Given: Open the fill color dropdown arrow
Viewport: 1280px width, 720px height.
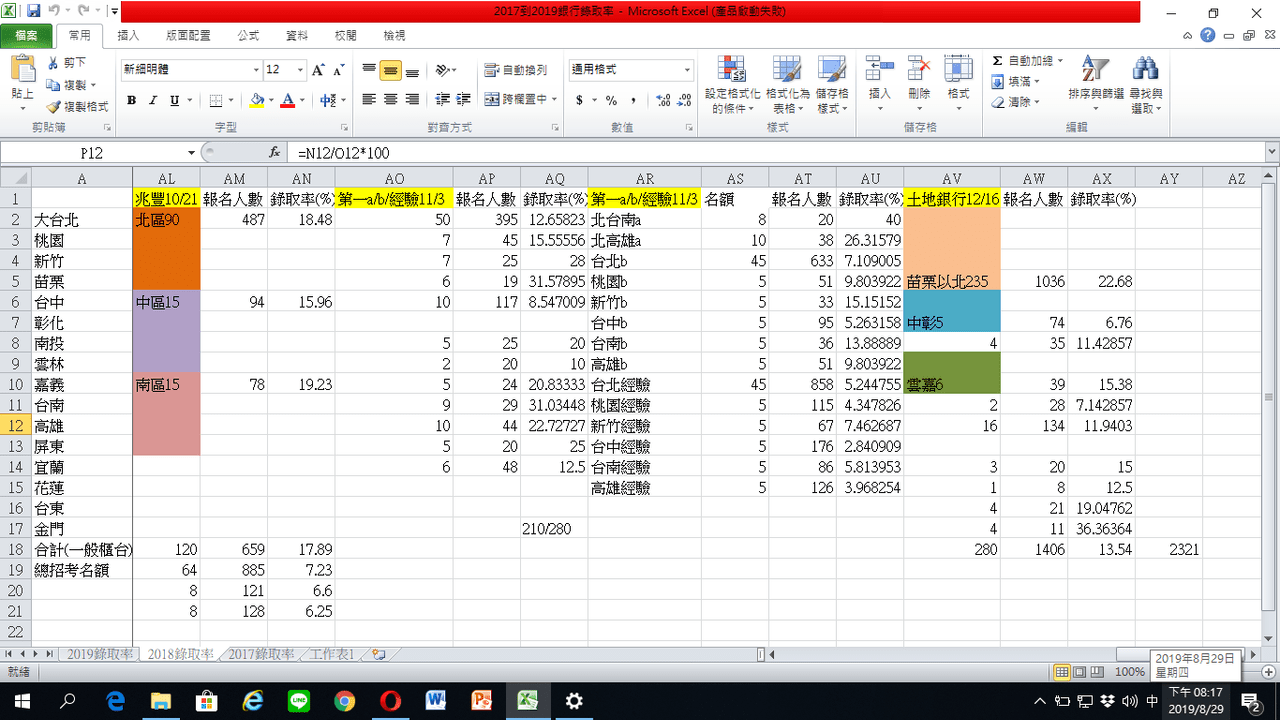Looking at the screenshot, I should (270, 100).
